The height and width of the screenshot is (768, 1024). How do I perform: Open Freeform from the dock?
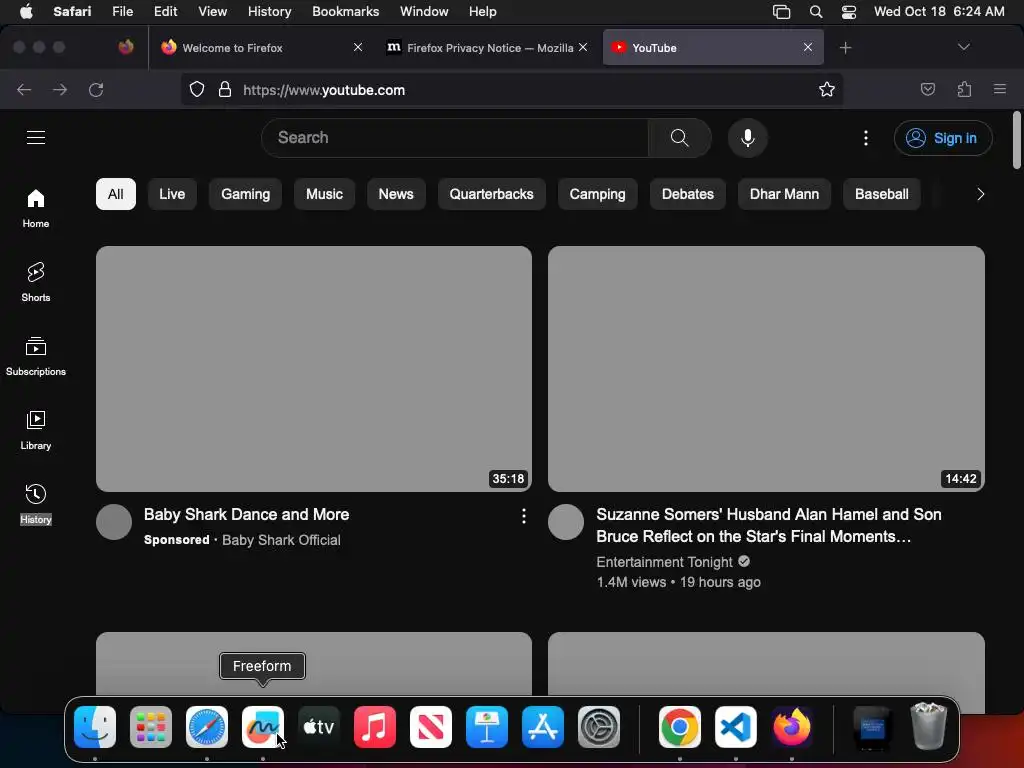(x=263, y=727)
